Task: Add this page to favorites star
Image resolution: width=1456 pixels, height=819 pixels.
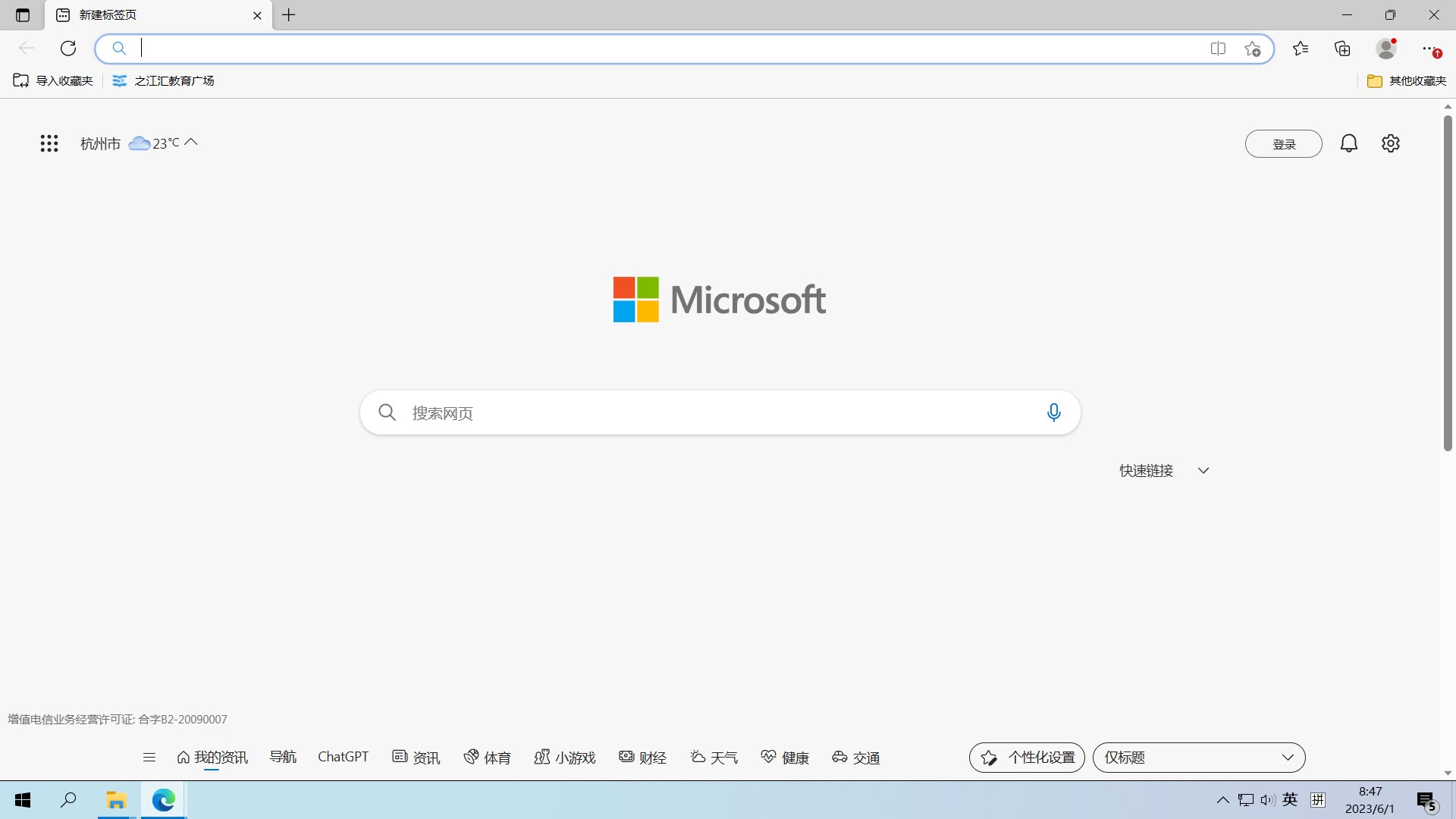Action: 1252,49
